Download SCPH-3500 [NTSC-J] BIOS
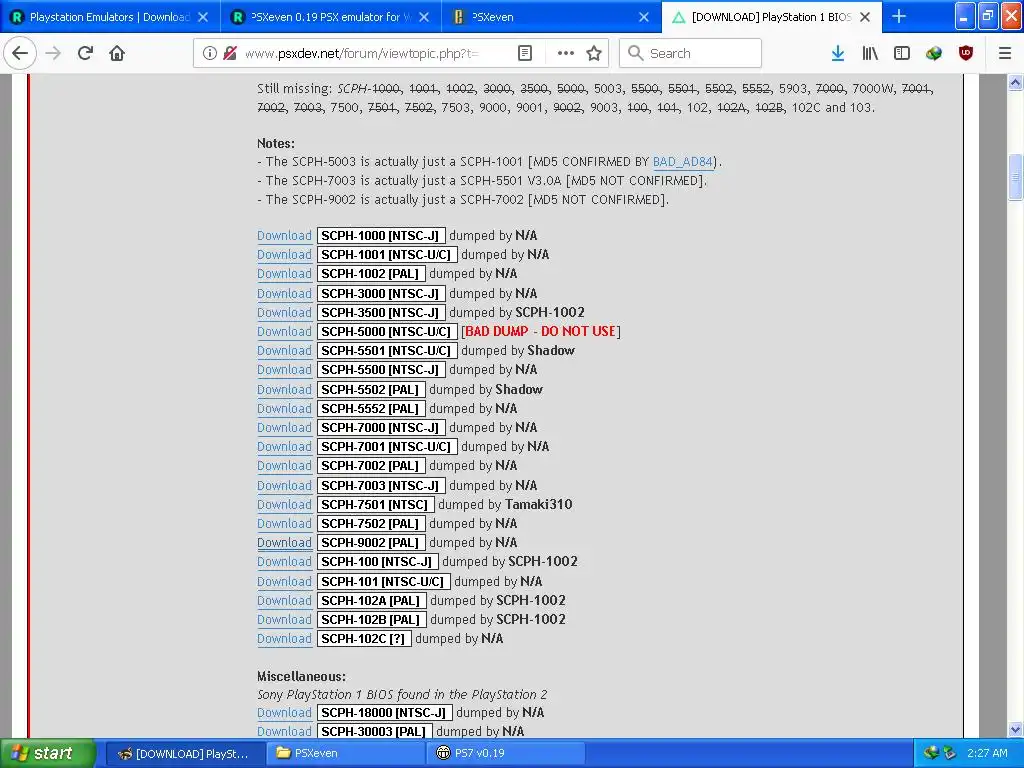This screenshot has height=768, width=1024. 284,313
